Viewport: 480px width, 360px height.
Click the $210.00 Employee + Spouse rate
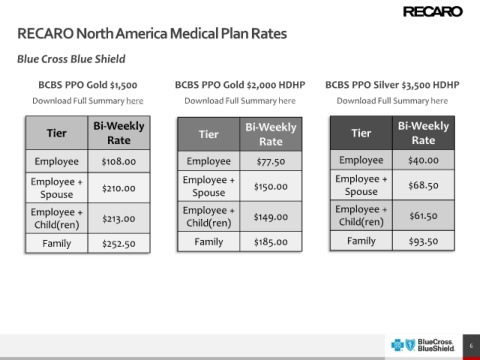coord(119,188)
